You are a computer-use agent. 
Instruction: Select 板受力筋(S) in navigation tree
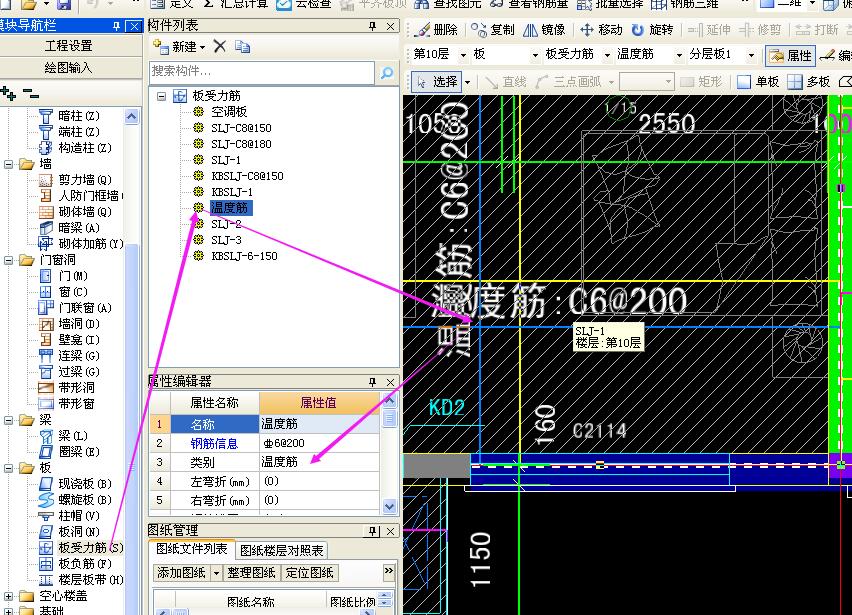pyautogui.click(x=91, y=548)
